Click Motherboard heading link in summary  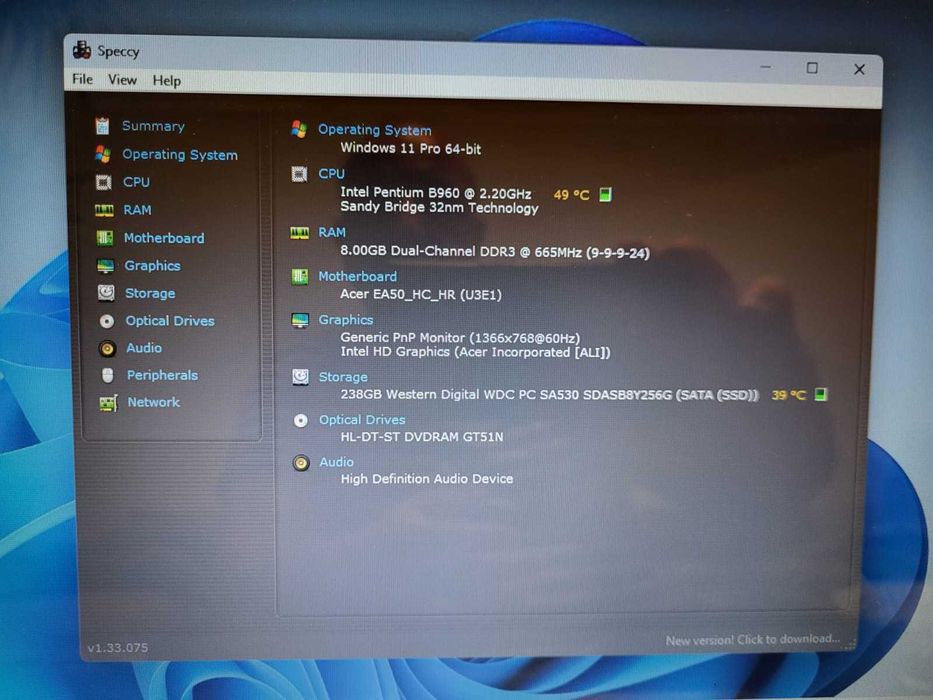pyautogui.click(x=358, y=276)
